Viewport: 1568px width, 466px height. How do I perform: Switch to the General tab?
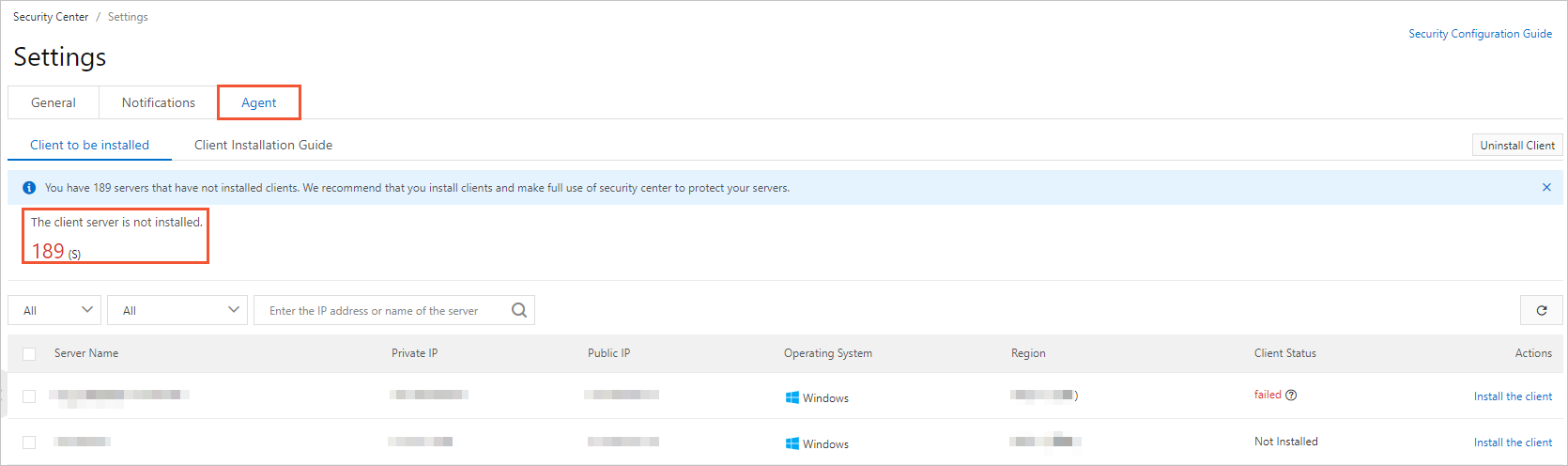[x=54, y=102]
